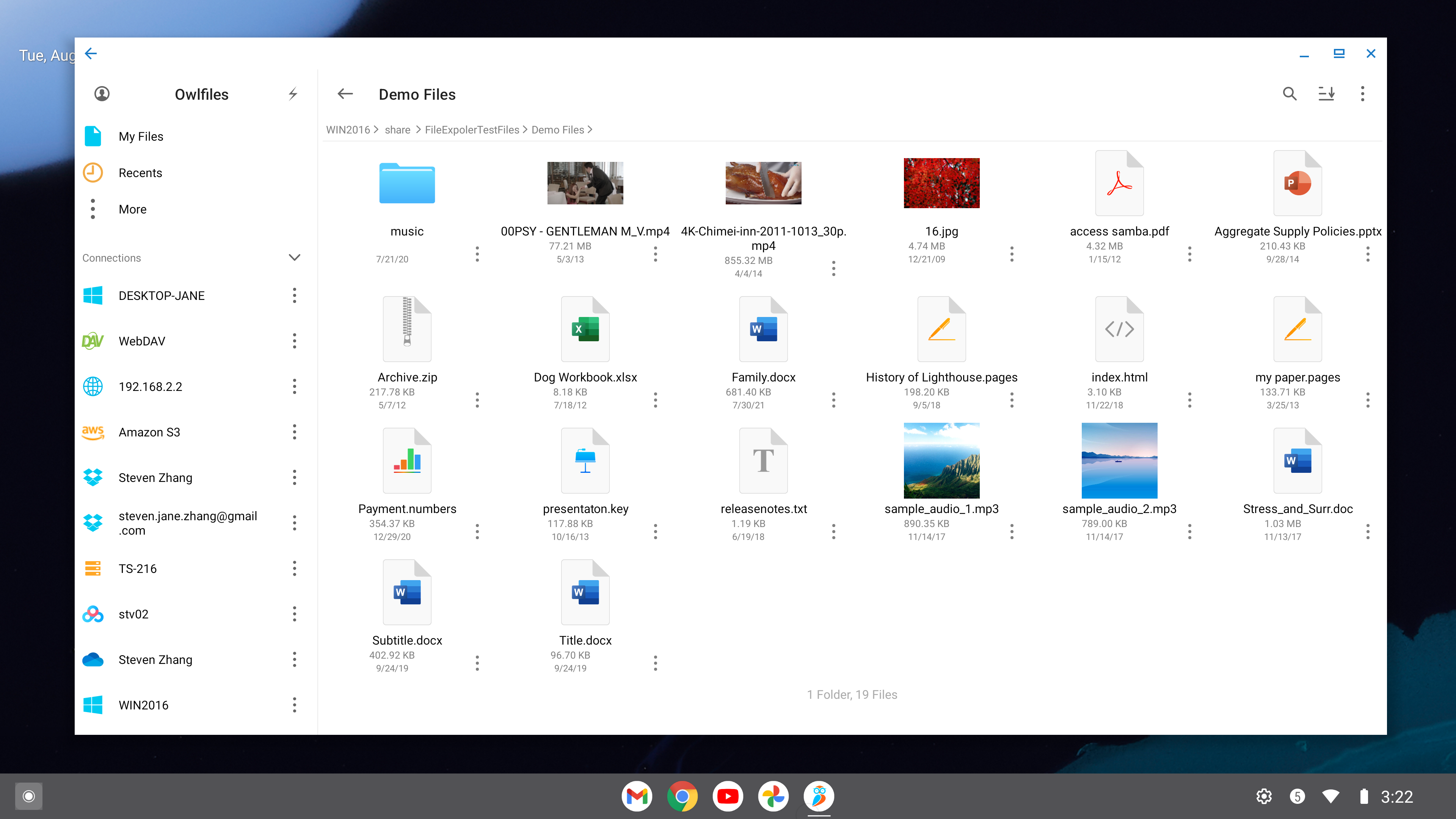The width and height of the screenshot is (1456, 819).
Task: Open the Dog Workbook.xlsx Excel icon
Action: tap(585, 329)
